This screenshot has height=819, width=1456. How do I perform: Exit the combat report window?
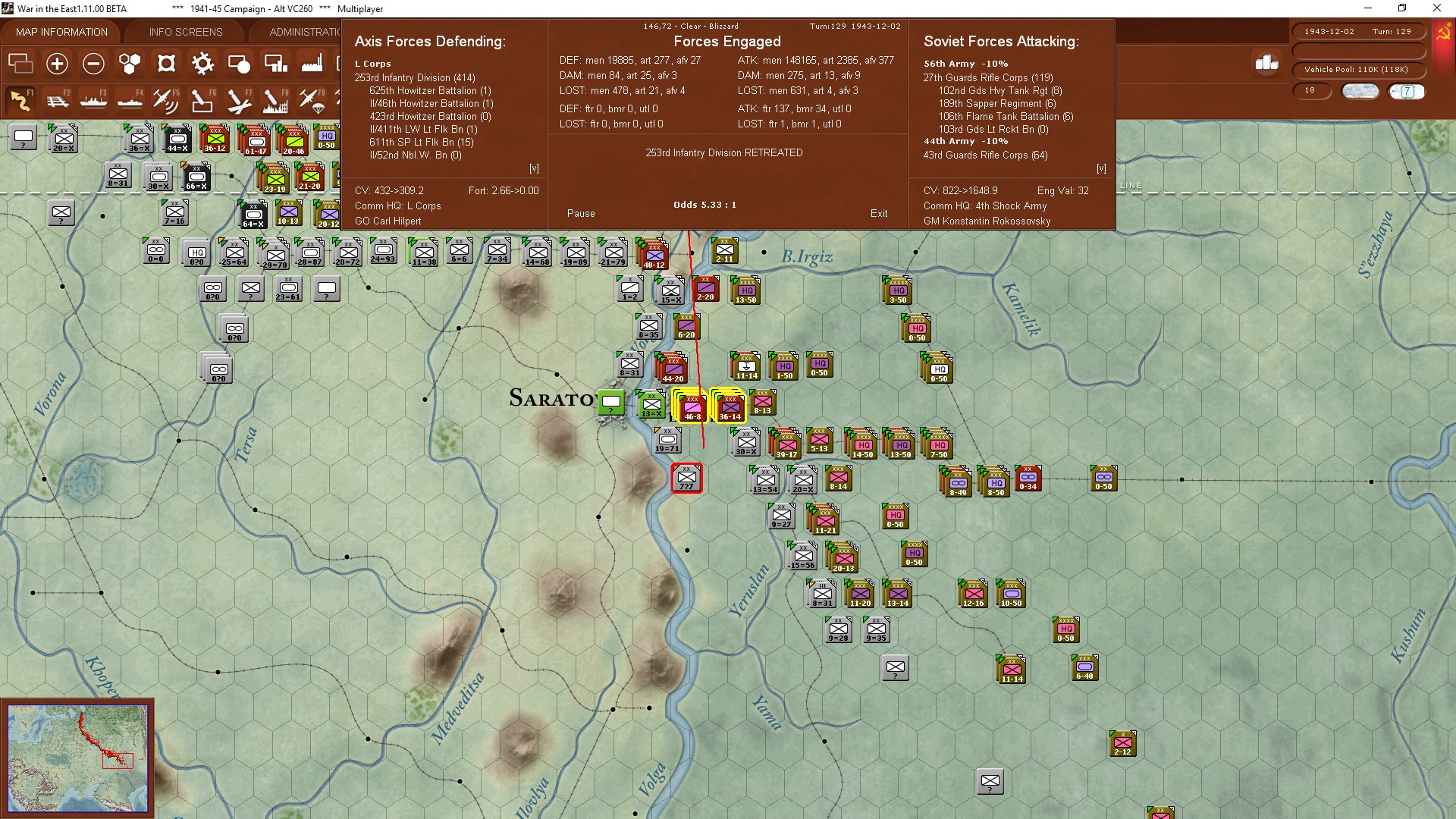[879, 214]
